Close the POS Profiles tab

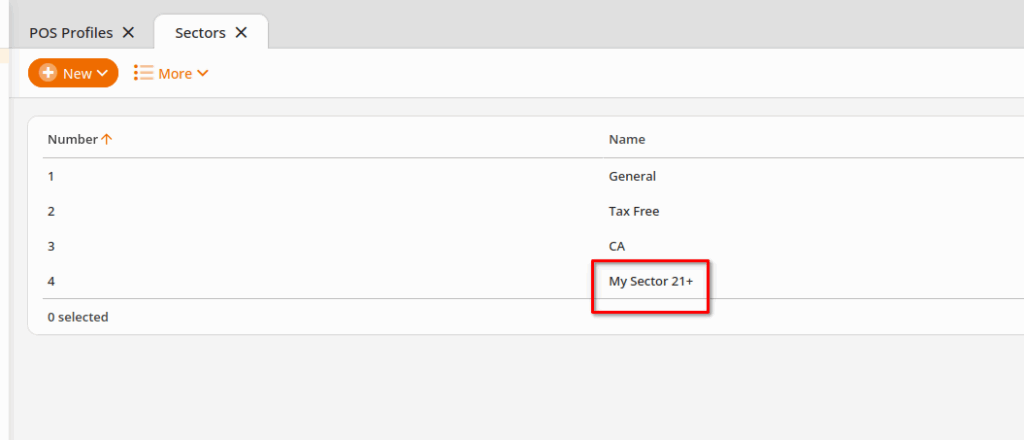129,33
